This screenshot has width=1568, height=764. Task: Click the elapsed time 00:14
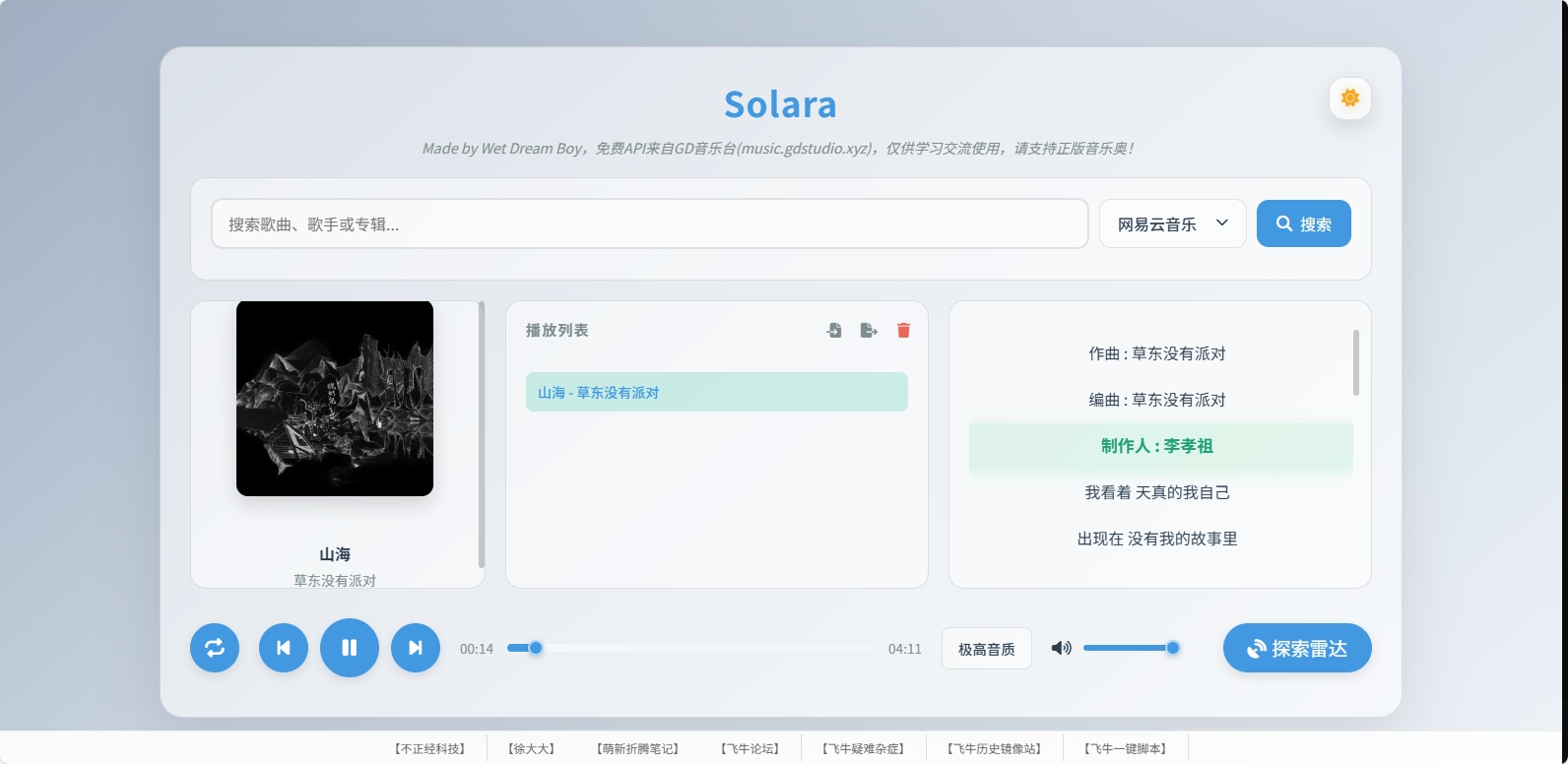tap(477, 649)
